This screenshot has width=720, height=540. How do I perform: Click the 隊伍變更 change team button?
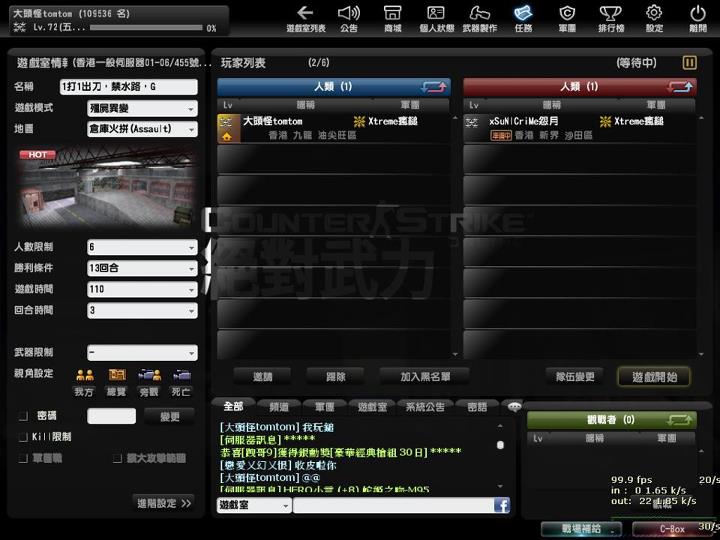pyautogui.click(x=575, y=377)
